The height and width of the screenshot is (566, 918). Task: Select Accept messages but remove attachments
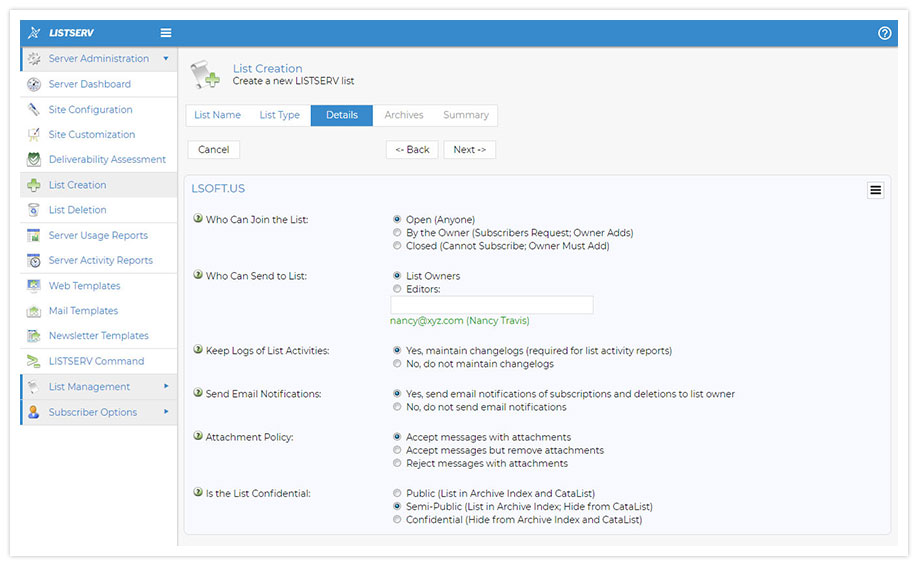tap(397, 450)
